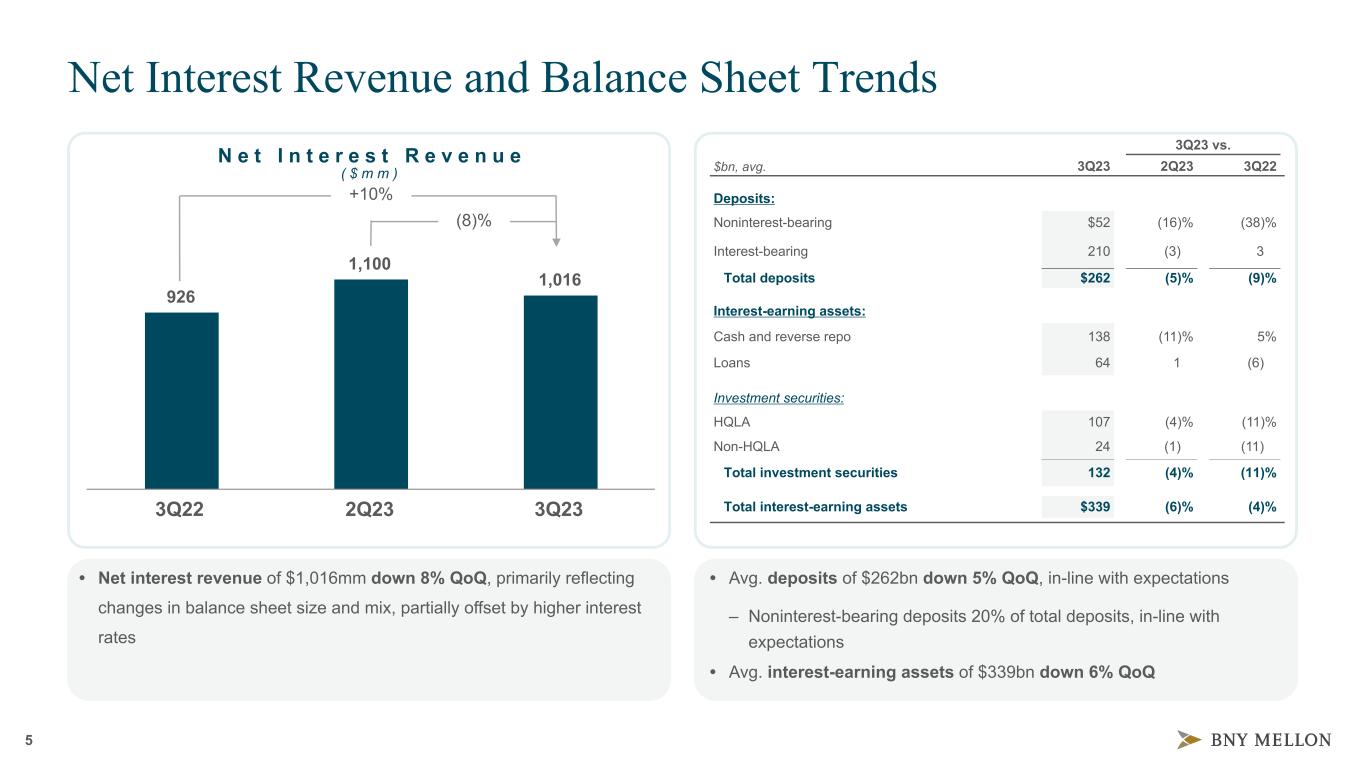
Task: Select the slide title heading text
Action: 502,80
